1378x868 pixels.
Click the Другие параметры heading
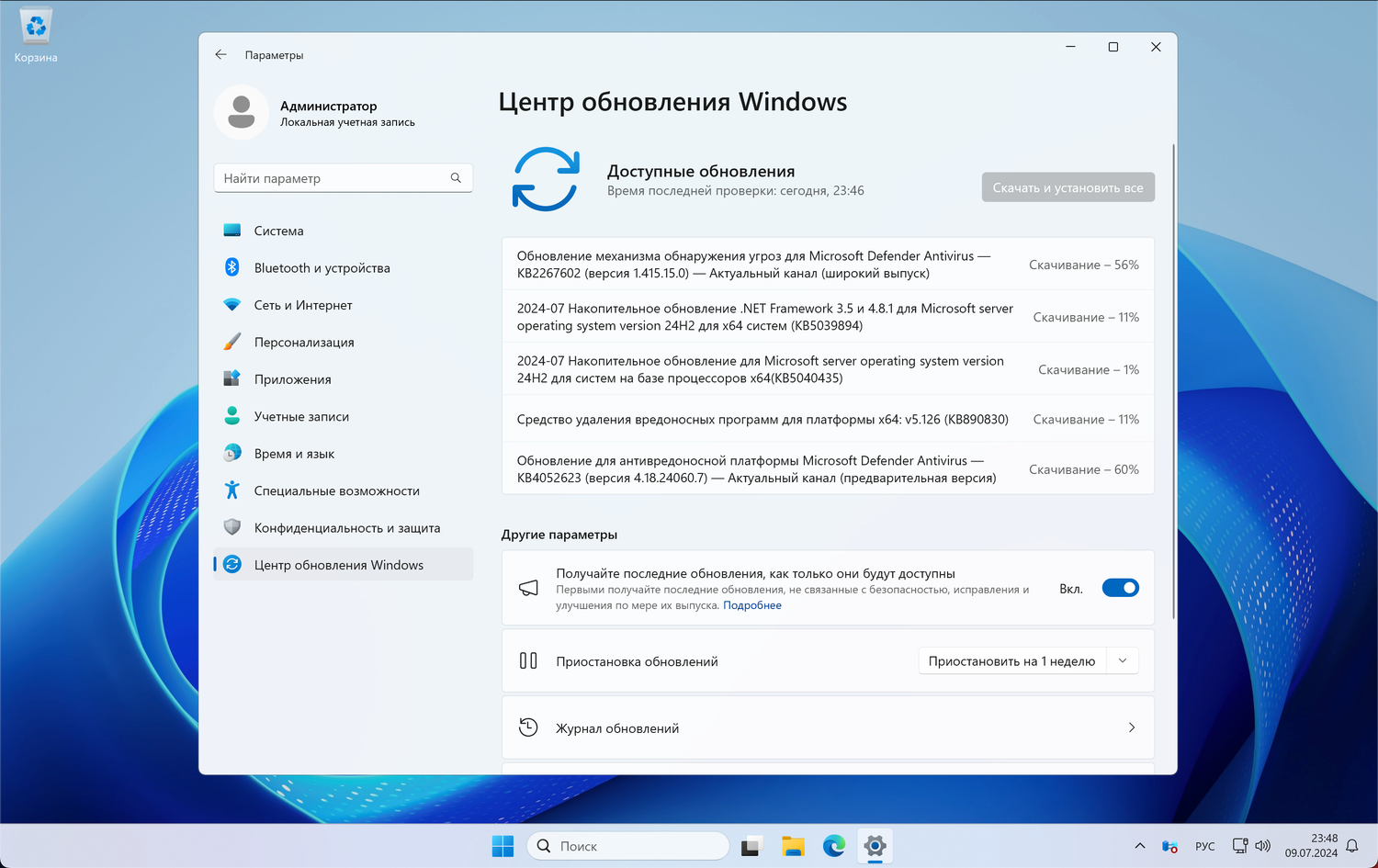559,535
